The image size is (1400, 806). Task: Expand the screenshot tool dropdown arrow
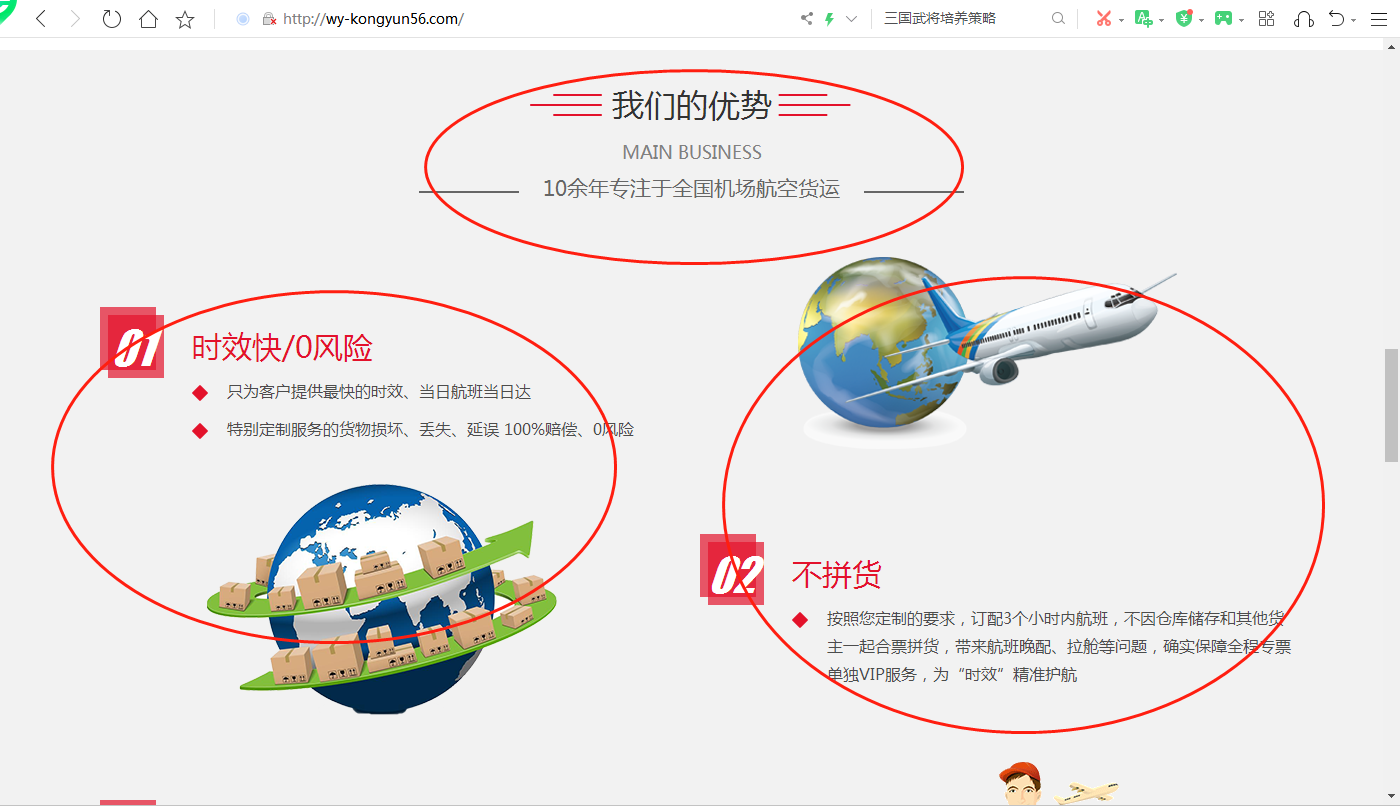coord(1121,20)
